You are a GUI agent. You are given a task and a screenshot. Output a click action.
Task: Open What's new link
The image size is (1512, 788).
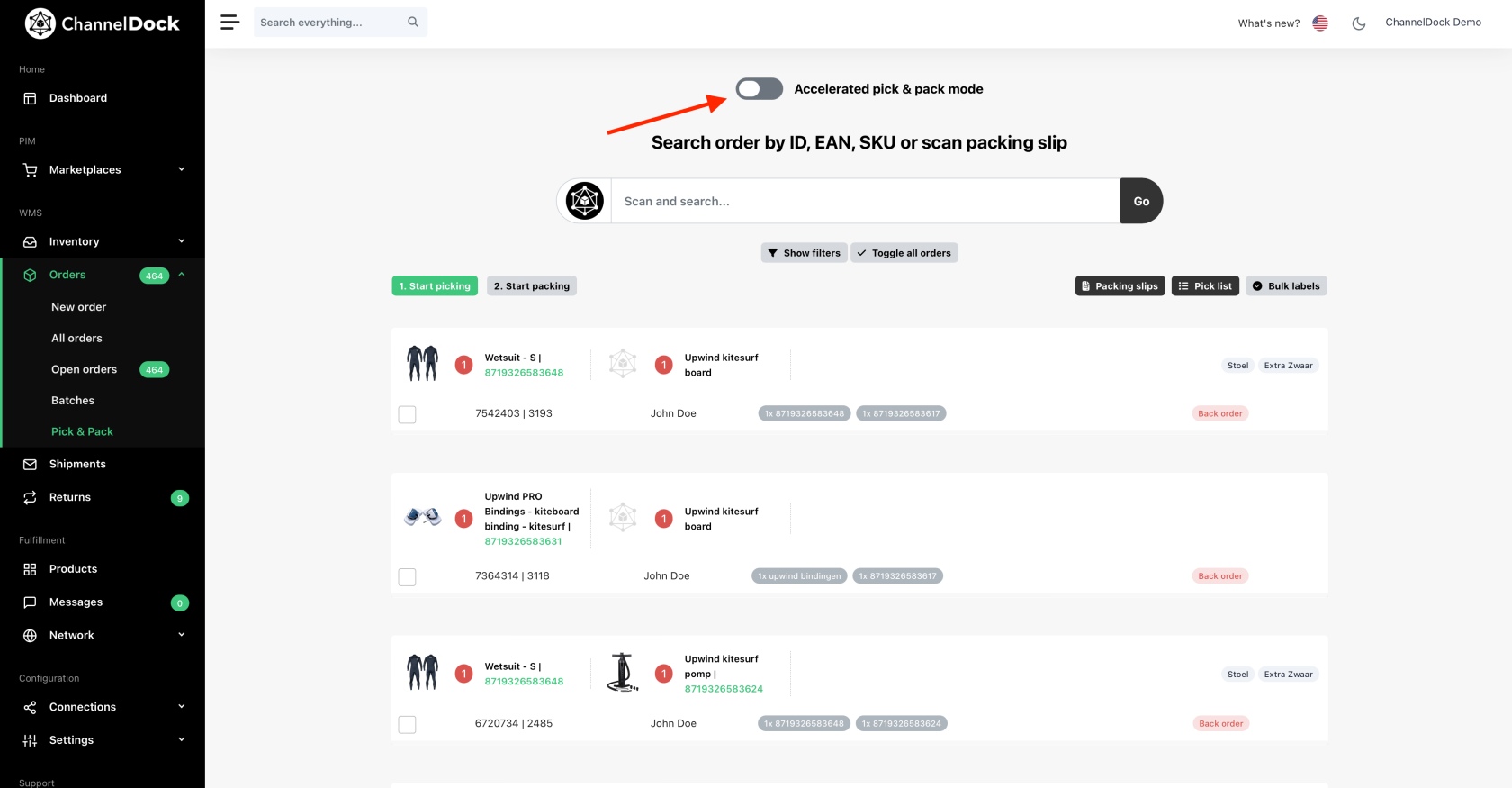(1269, 23)
